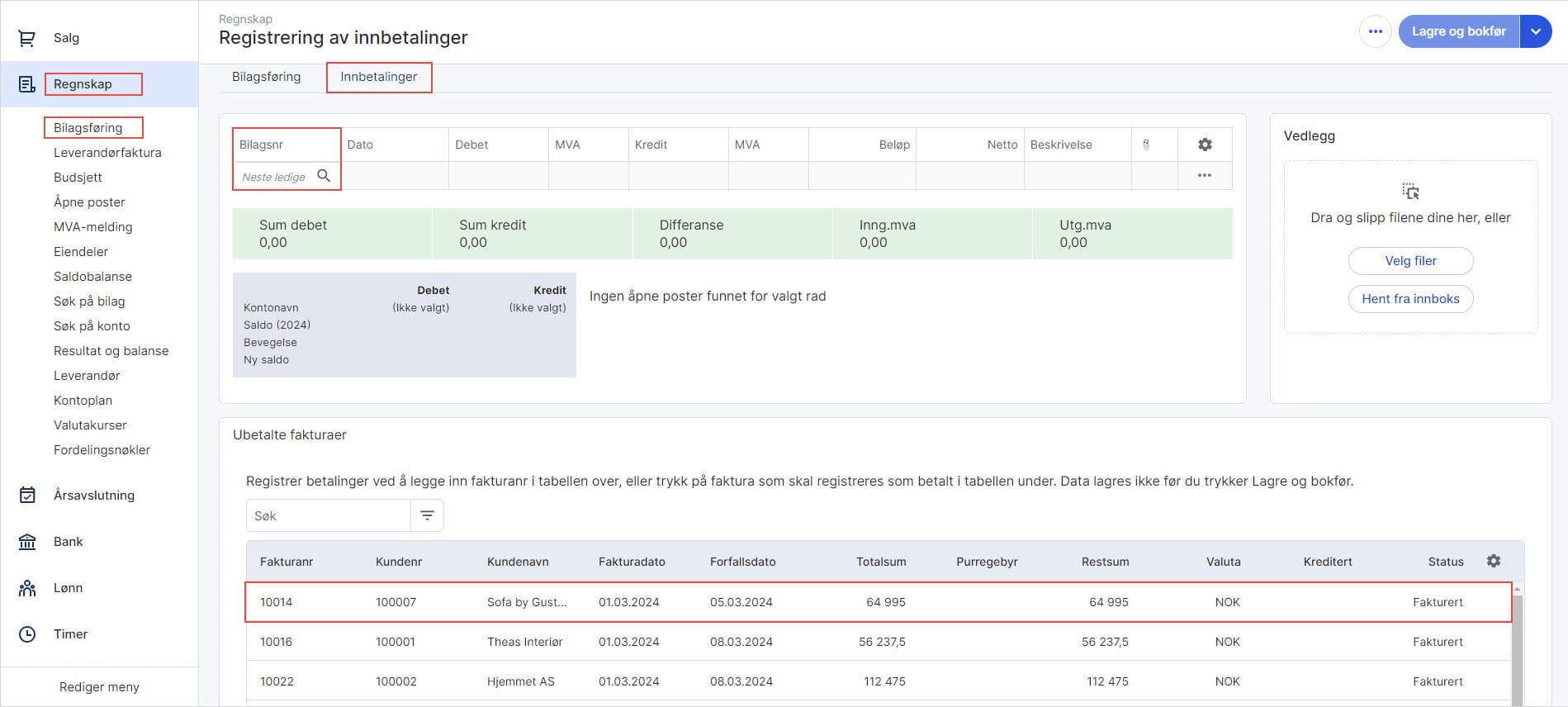The image size is (1568, 707).
Task: Click the search icon in Bilagsnr field
Action: 324,176
